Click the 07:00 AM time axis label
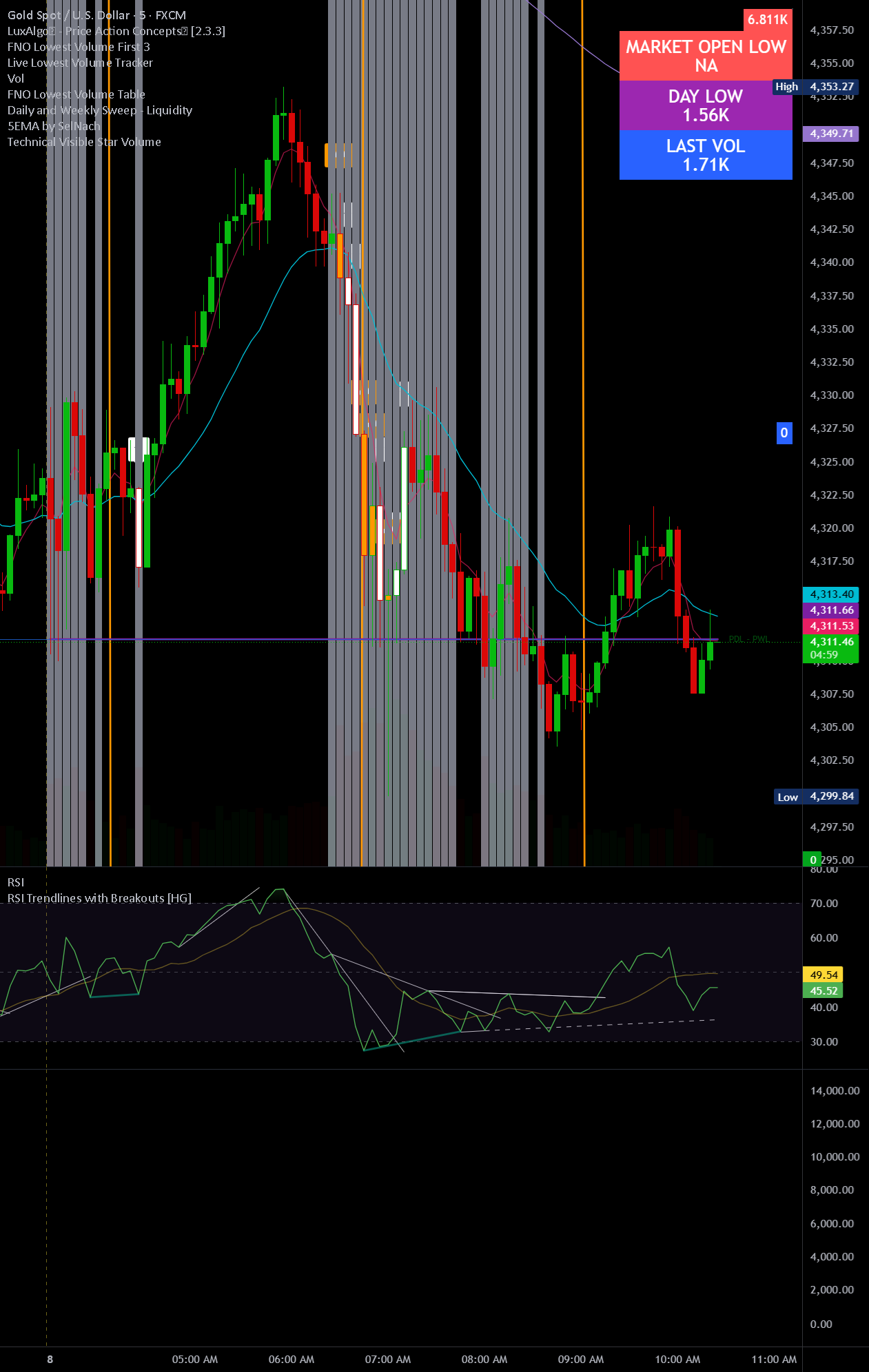This screenshot has height=1372, width=869. coord(388,1360)
